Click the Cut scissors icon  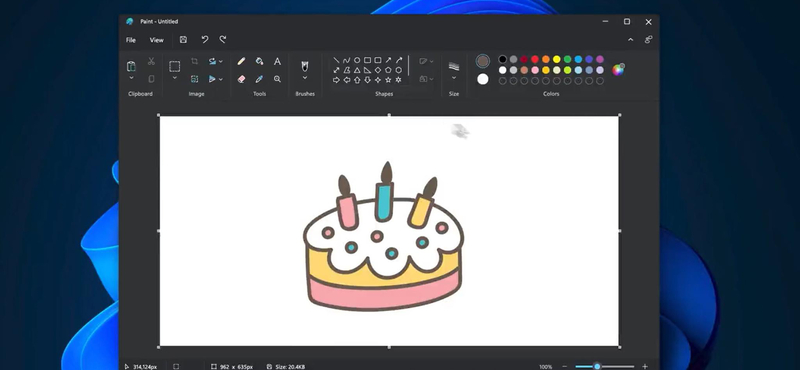(x=151, y=61)
